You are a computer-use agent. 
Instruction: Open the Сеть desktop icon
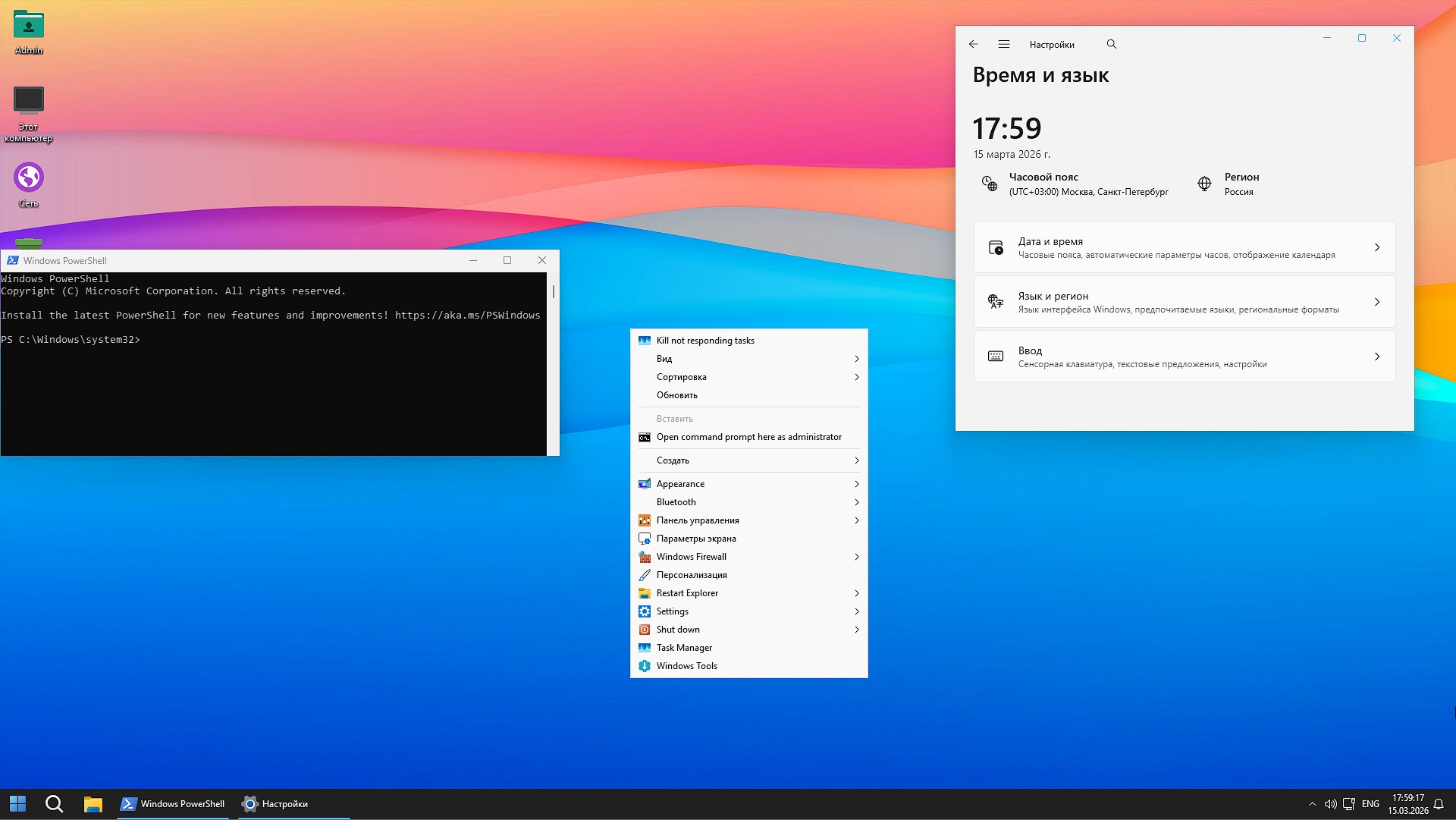[x=29, y=176]
